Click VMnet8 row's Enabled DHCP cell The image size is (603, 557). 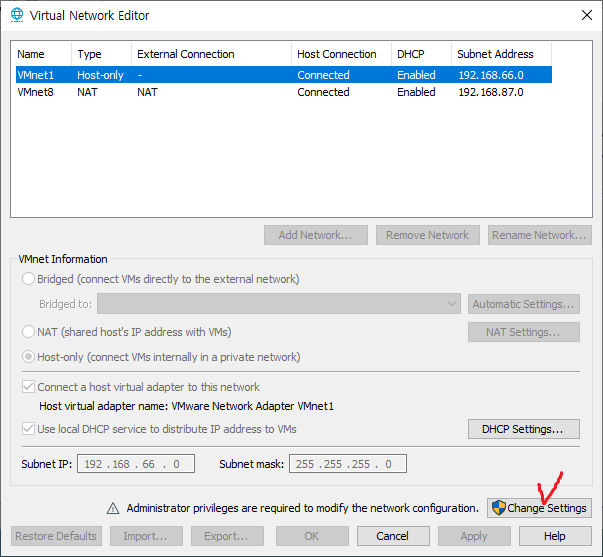416,92
